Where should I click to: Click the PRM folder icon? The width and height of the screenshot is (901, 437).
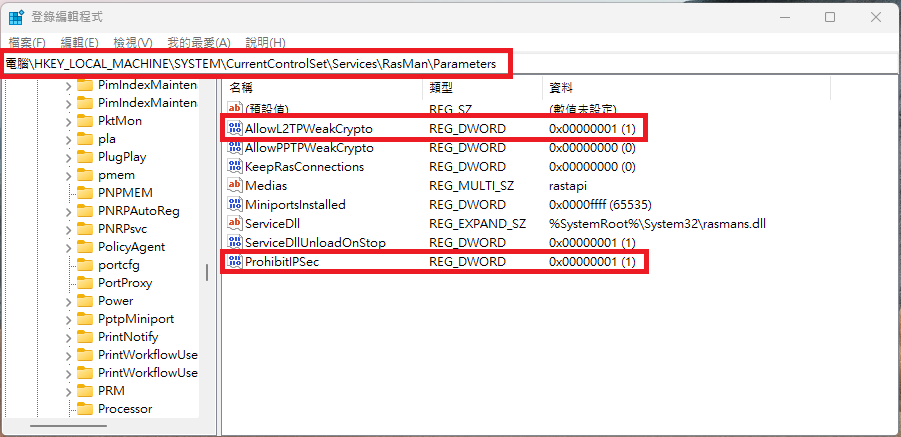click(85, 391)
